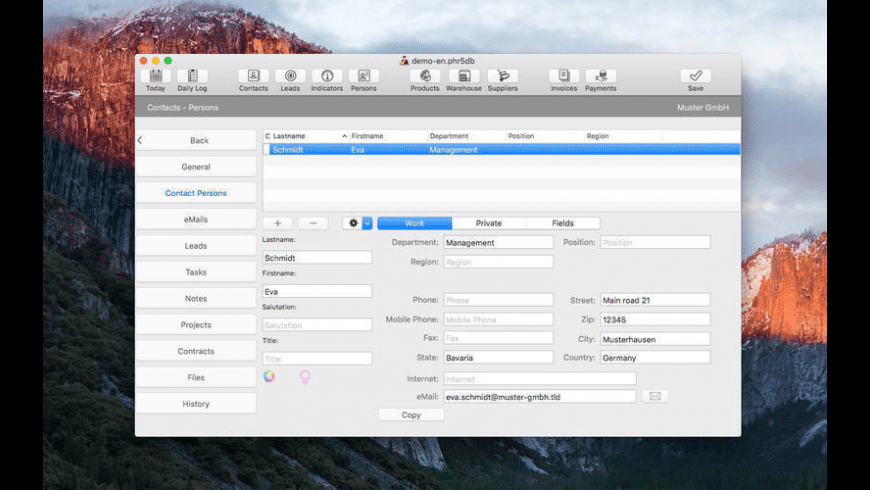Click the Lastname field containing Schmidt
The height and width of the screenshot is (490, 870).
coord(317,258)
